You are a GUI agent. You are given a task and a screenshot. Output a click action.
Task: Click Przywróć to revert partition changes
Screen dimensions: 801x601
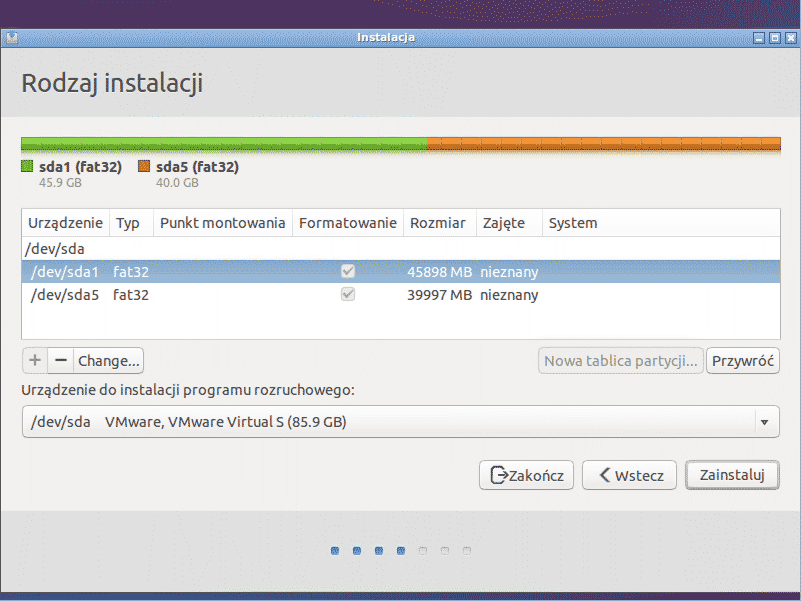(x=743, y=360)
